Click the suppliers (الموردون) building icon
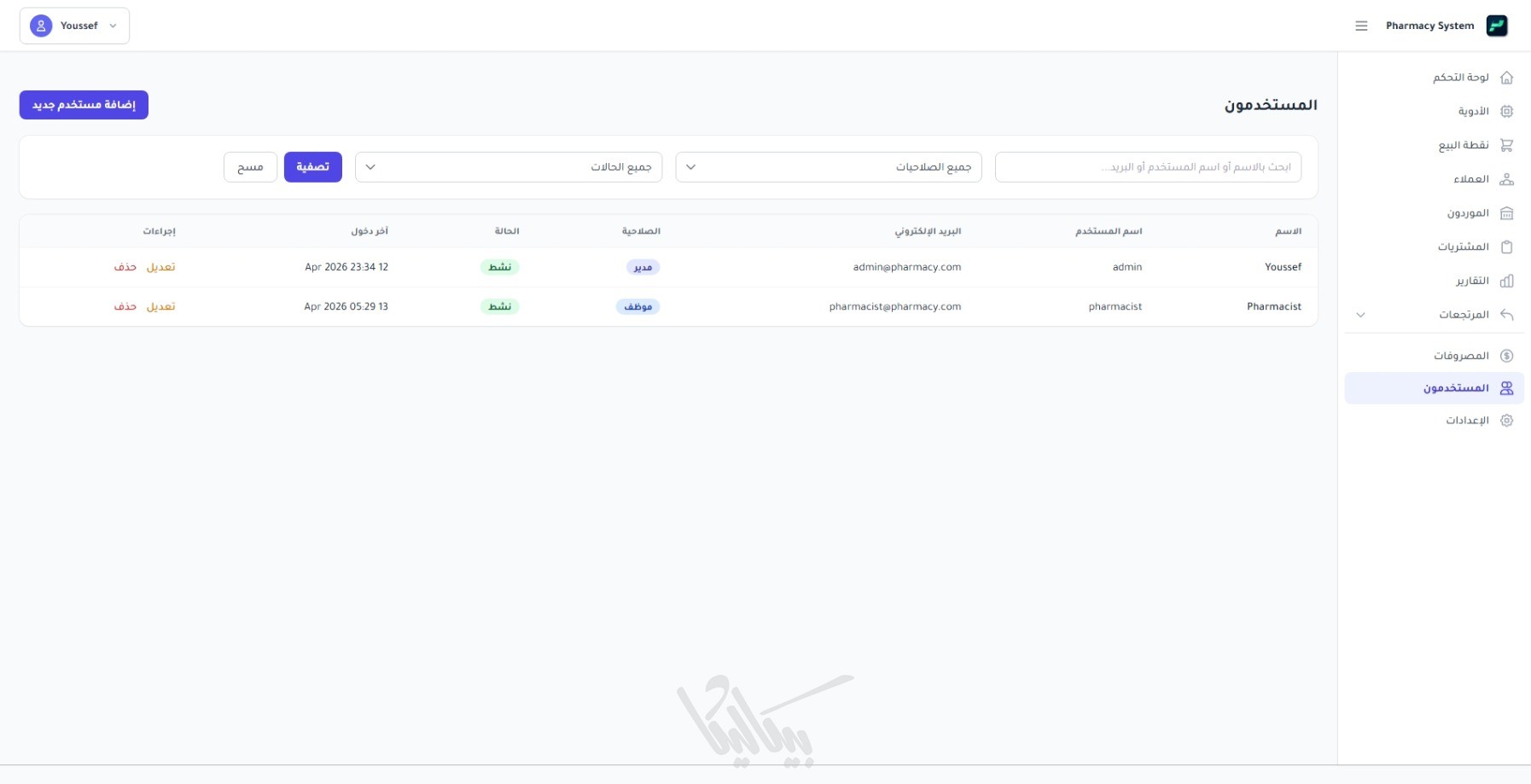The width and height of the screenshot is (1531, 784). (x=1506, y=213)
